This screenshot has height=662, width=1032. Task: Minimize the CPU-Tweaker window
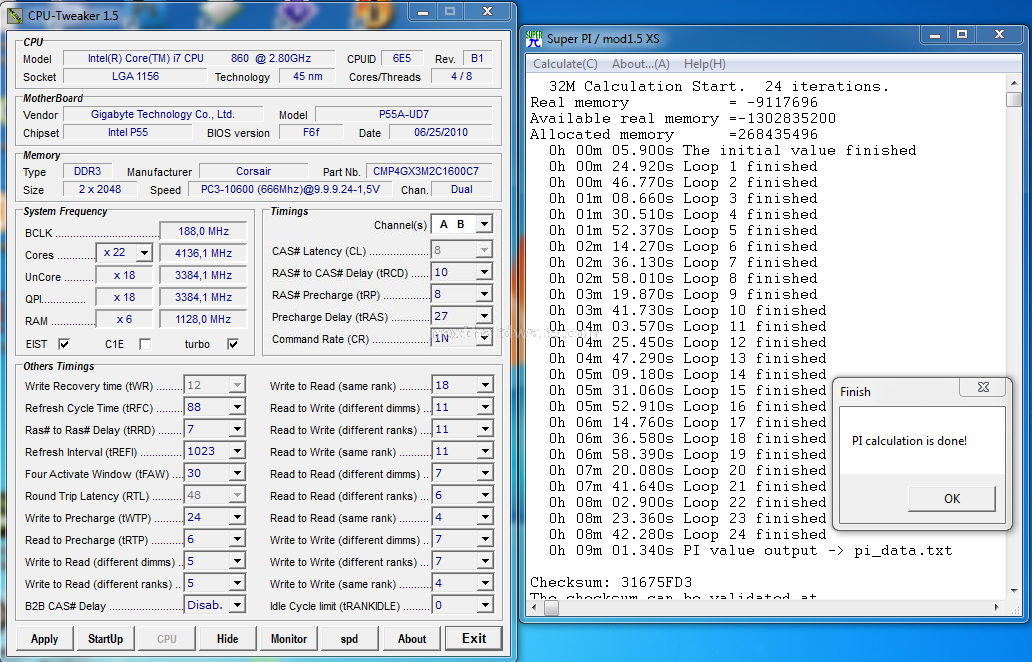pos(423,11)
